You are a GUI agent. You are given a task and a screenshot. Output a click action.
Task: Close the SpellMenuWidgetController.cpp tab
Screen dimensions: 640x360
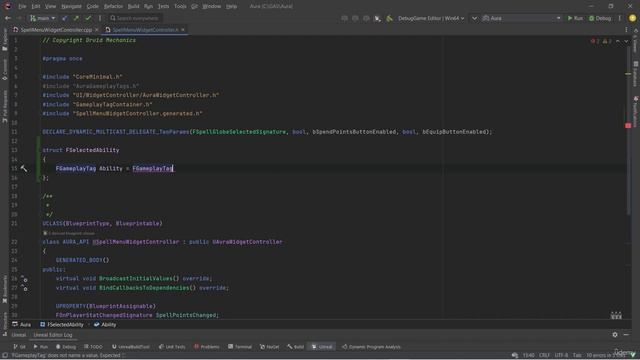(x=97, y=30)
